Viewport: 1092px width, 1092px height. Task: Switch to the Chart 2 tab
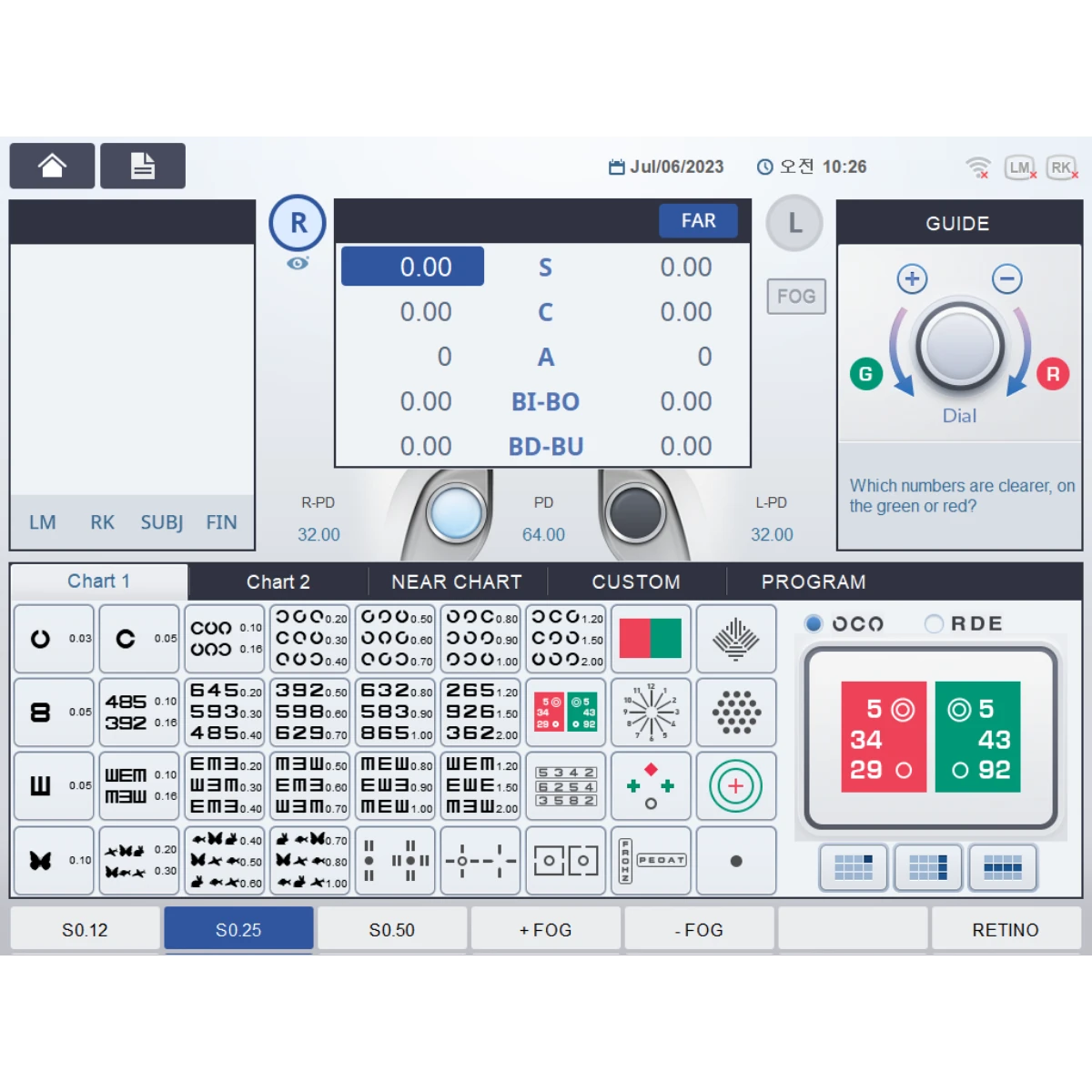click(278, 581)
